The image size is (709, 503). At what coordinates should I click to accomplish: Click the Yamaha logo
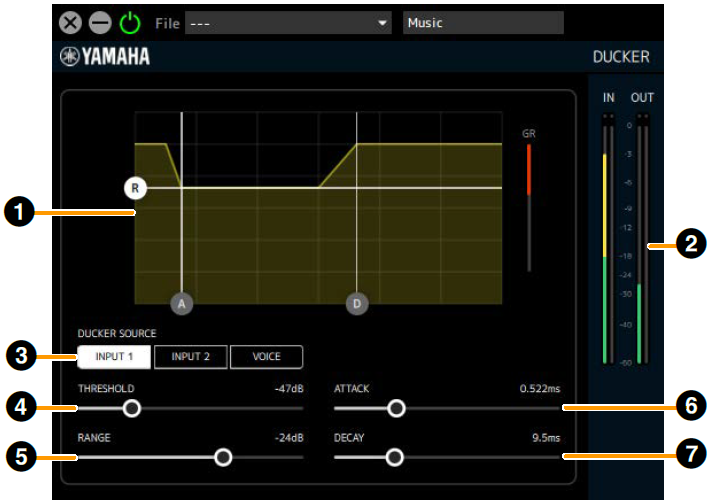(x=105, y=56)
